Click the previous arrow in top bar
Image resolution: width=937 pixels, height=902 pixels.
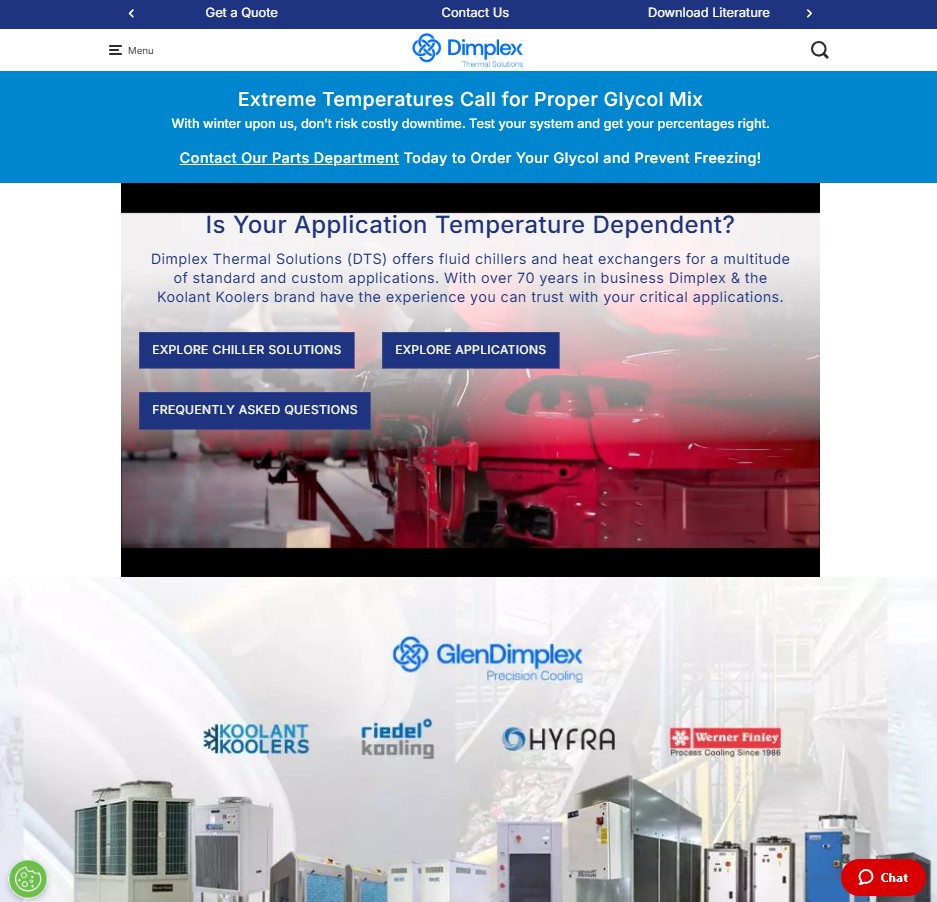coord(131,13)
